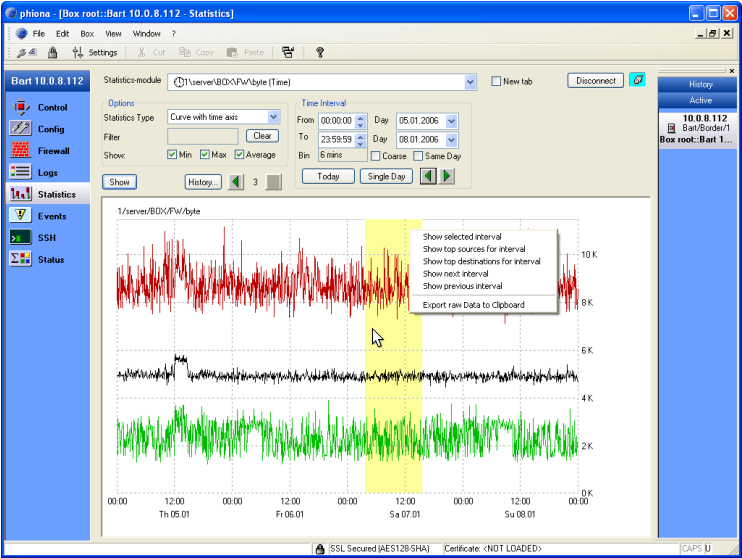
Task: Click the grey square next to 3
Action: click(274, 182)
